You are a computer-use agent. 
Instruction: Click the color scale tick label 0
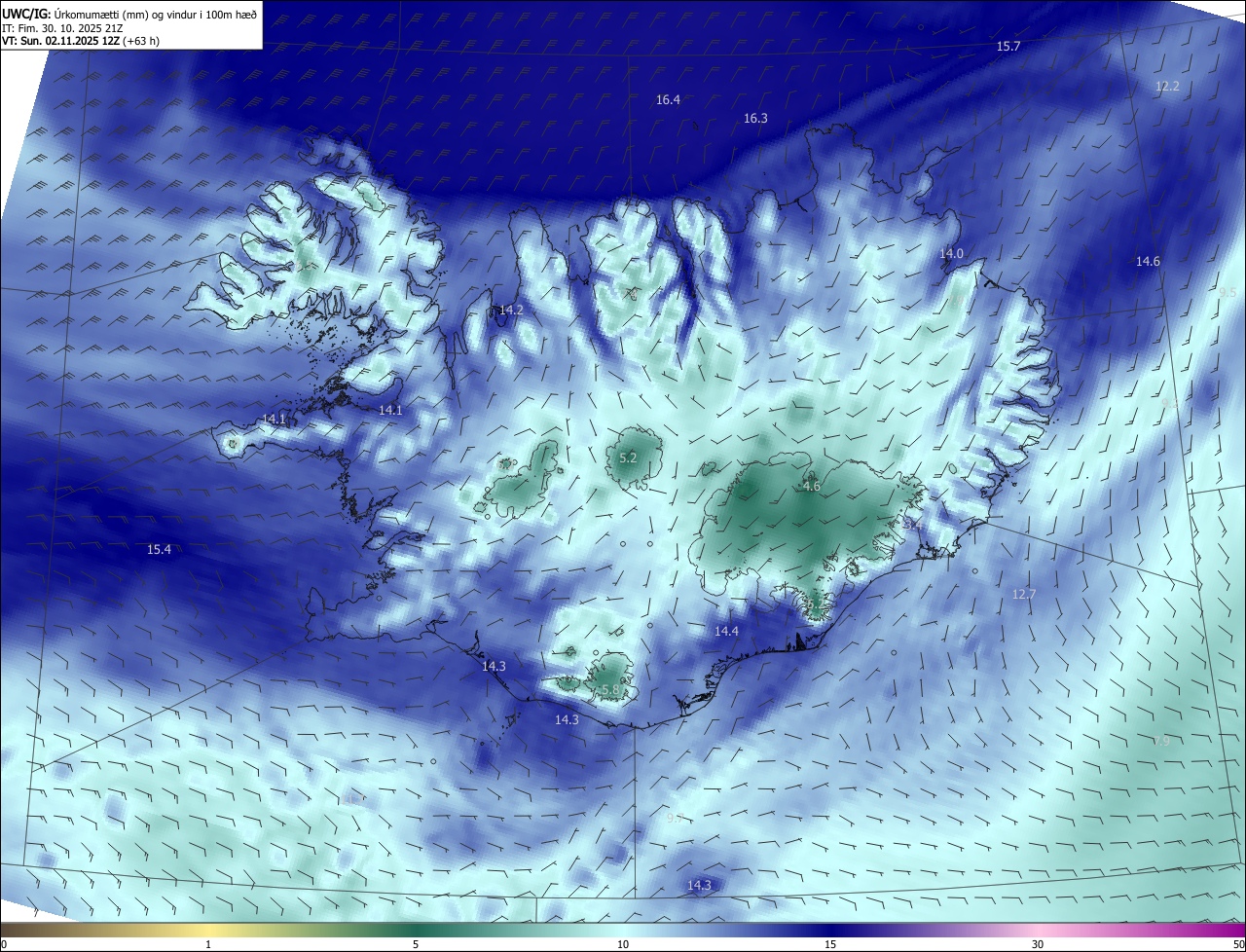[4, 944]
